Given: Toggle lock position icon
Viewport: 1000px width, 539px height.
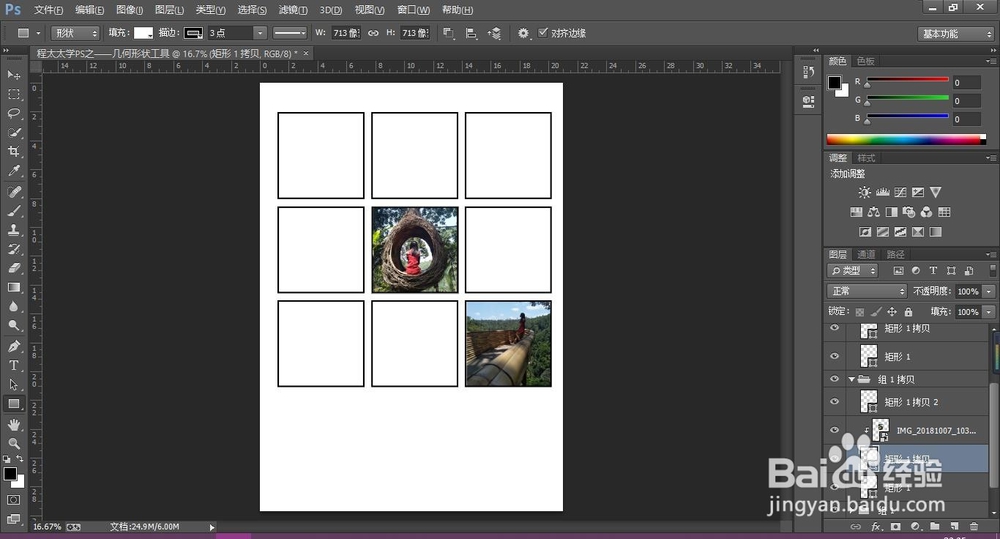Looking at the screenshot, I should [892, 312].
